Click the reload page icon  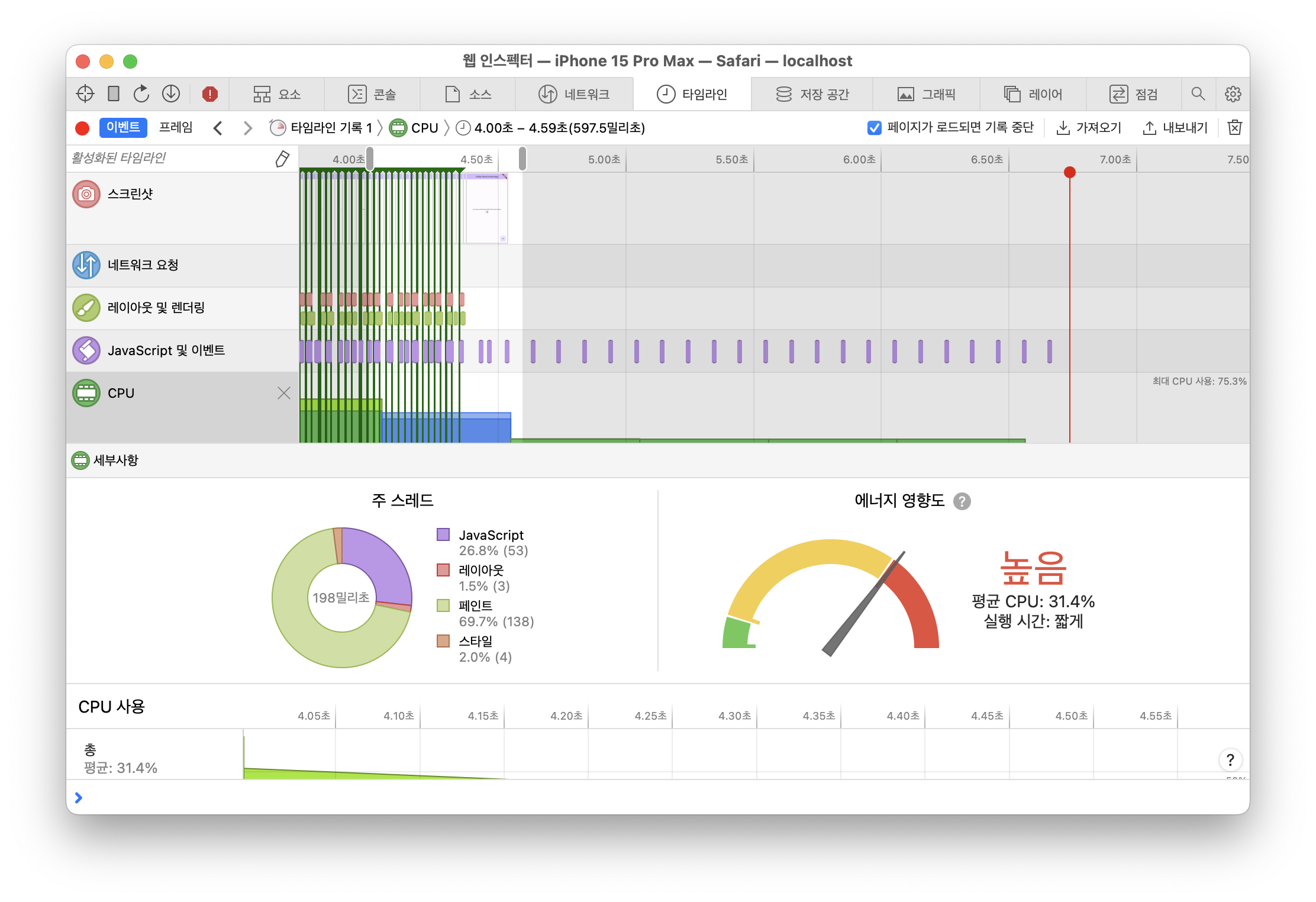[x=141, y=94]
